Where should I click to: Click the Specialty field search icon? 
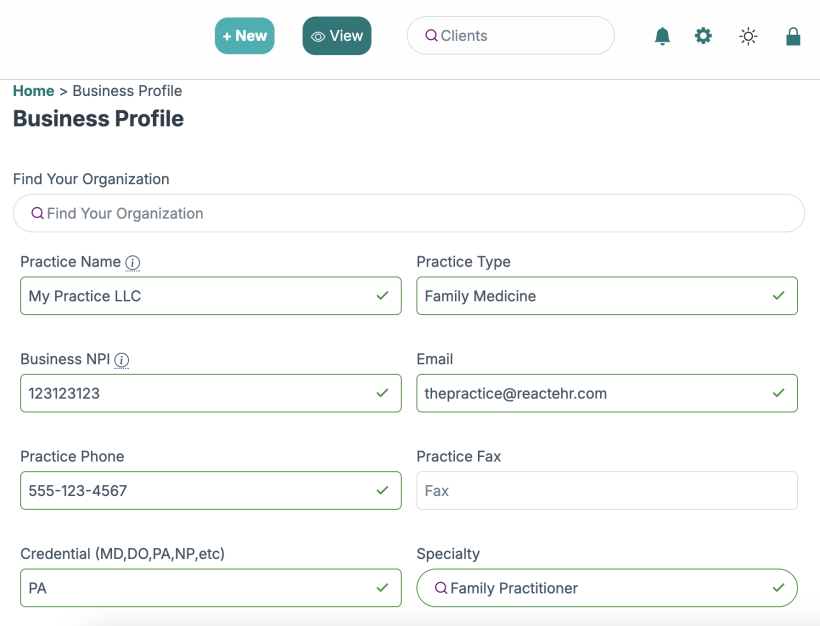(440, 588)
